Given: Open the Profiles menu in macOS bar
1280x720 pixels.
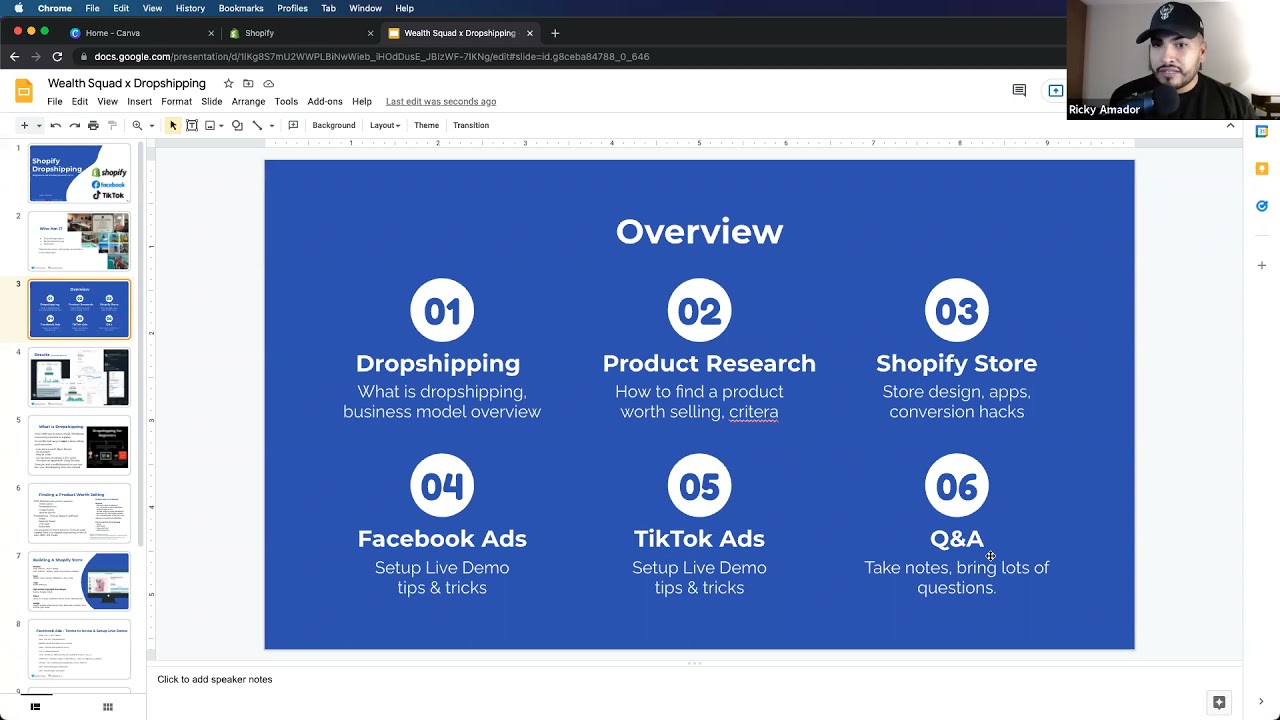Looking at the screenshot, I should (x=292, y=8).
